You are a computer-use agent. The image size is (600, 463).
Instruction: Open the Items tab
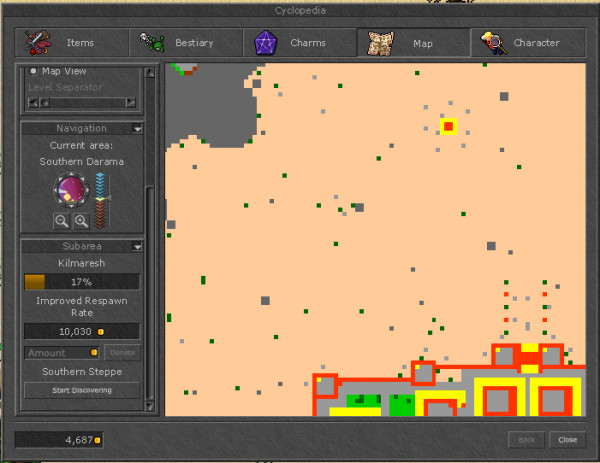click(x=72, y=42)
